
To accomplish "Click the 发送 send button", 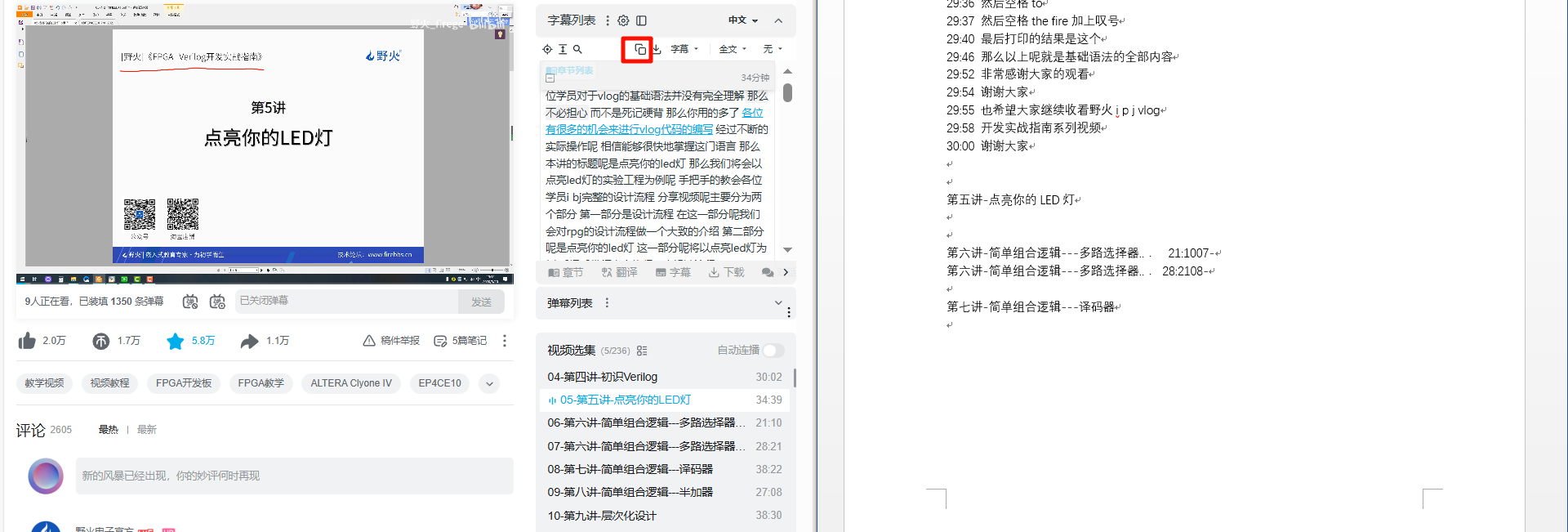I will 481,302.
